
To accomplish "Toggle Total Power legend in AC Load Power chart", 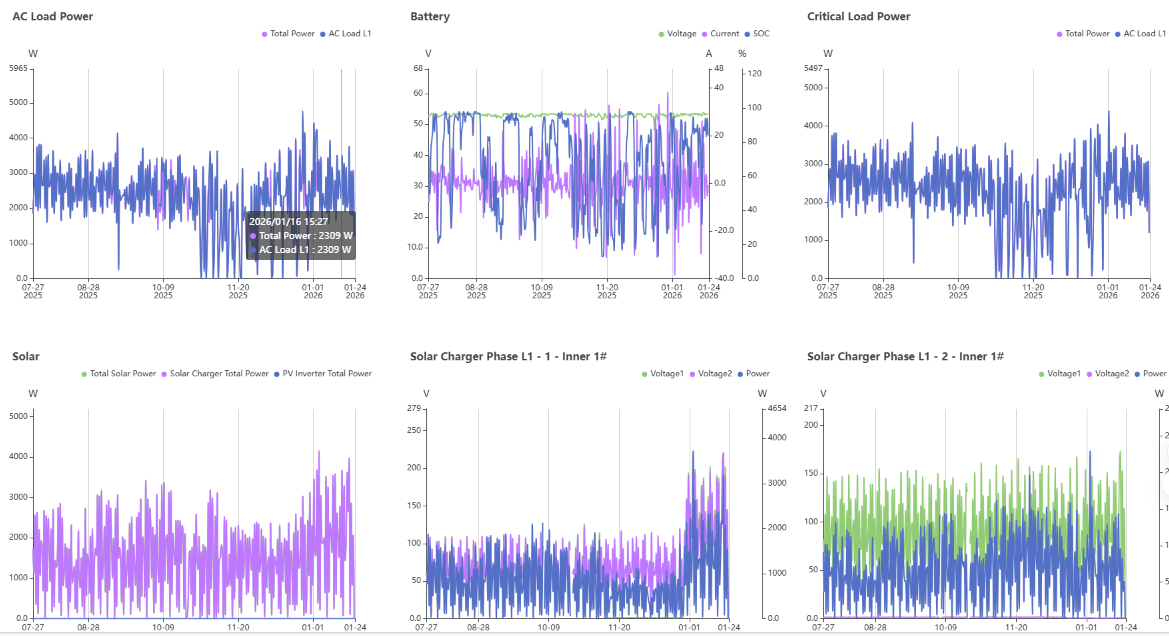I will coord(288,34).
